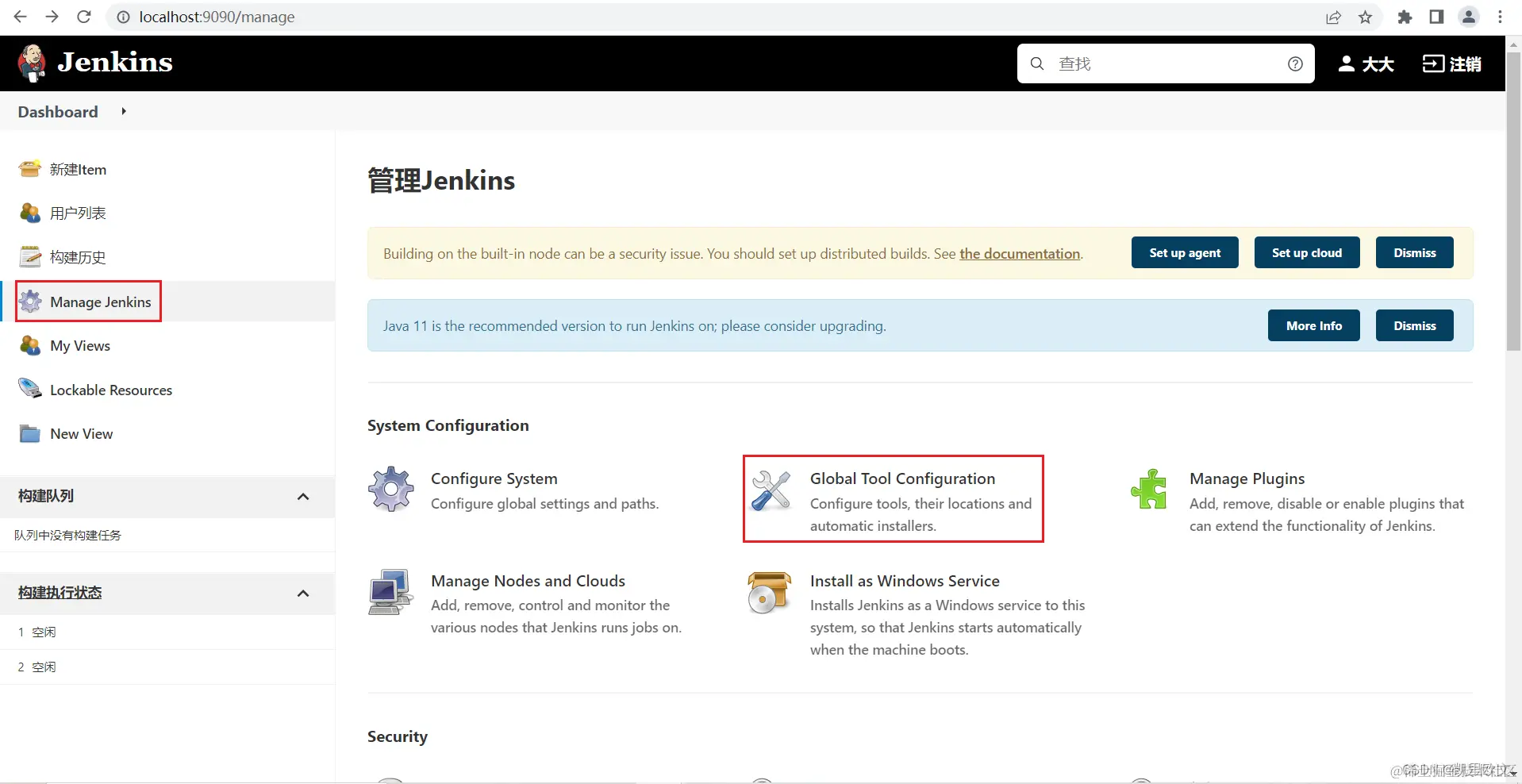Open the Chrome profile avatar

click(x=1469, y=17)
